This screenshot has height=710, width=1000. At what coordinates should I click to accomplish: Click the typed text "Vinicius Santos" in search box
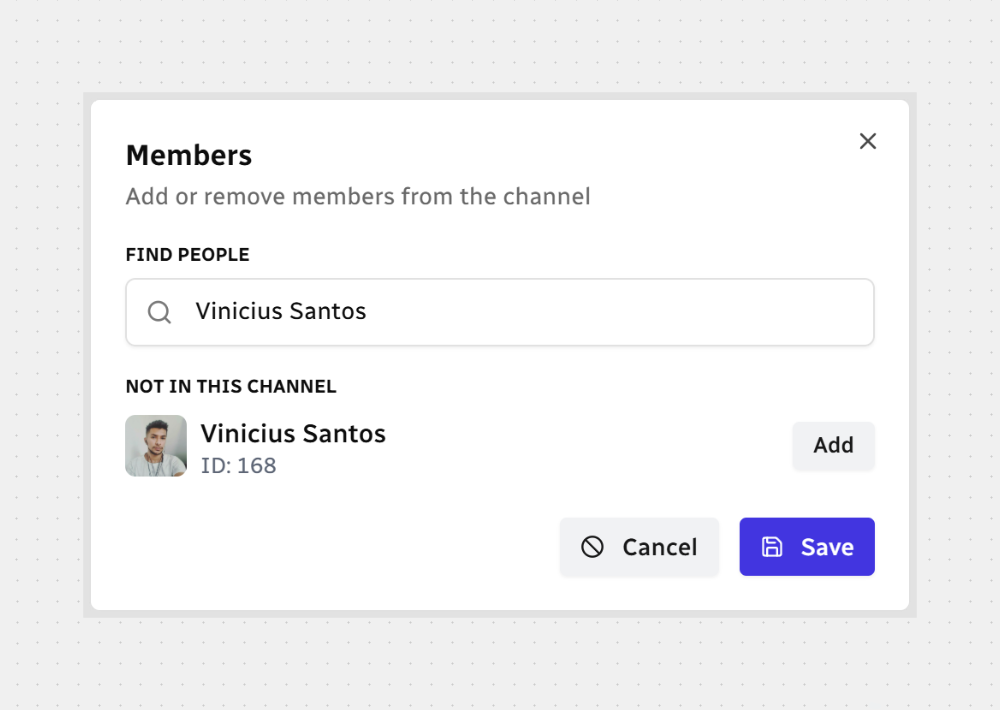(281, 312)
